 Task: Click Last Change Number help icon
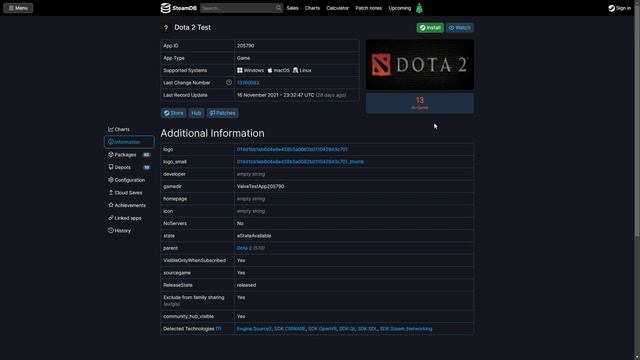click(x=229, y=82)
